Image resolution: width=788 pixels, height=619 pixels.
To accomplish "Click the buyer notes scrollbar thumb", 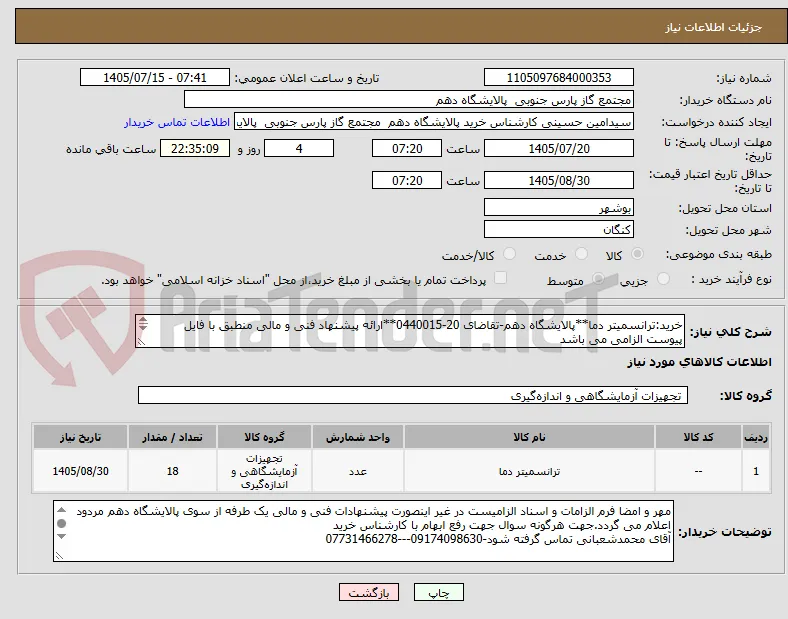I will 61,523.
